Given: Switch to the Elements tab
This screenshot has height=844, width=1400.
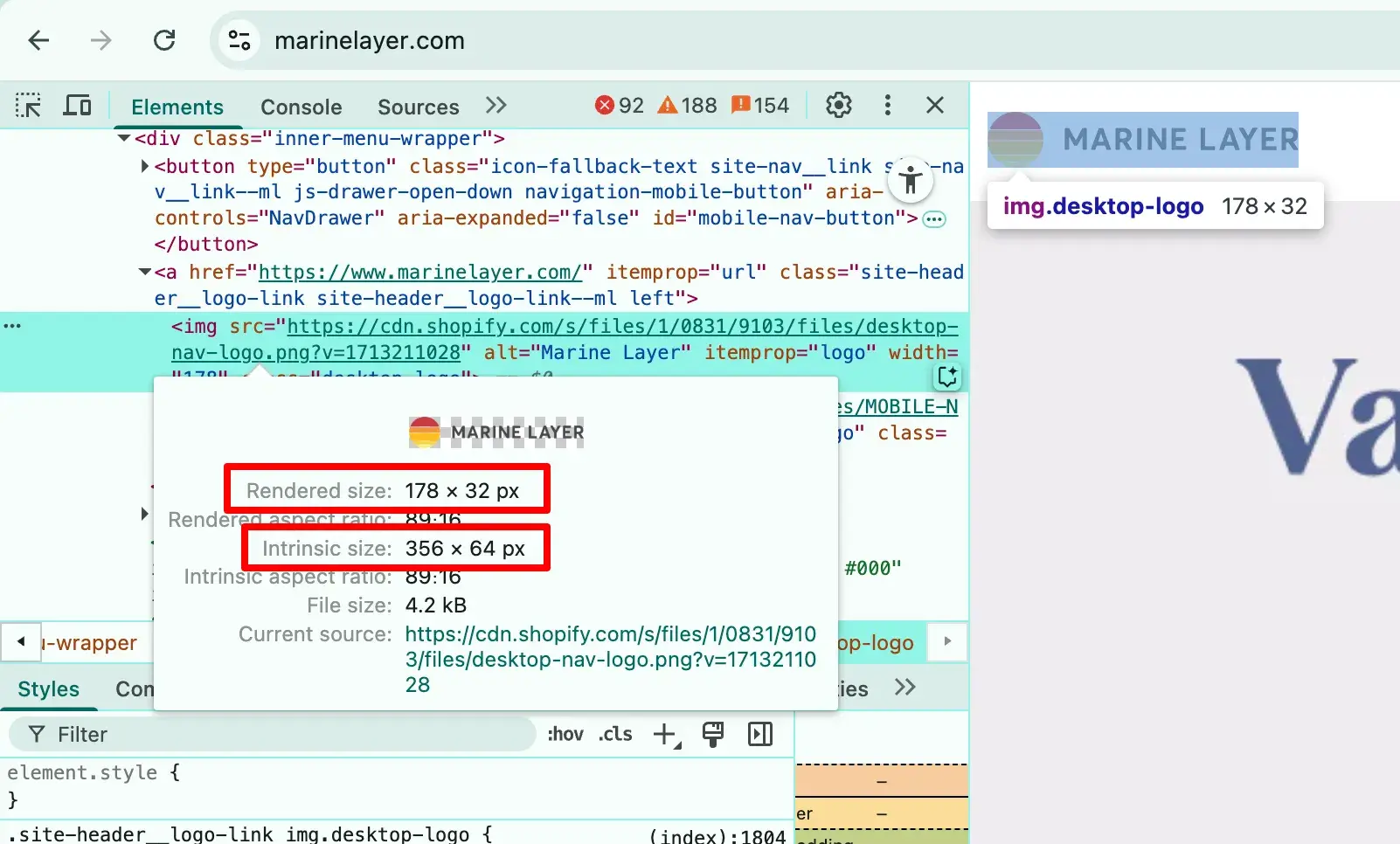Looking at the screenshot, I should pyautogui.click(x=177, y=107).
